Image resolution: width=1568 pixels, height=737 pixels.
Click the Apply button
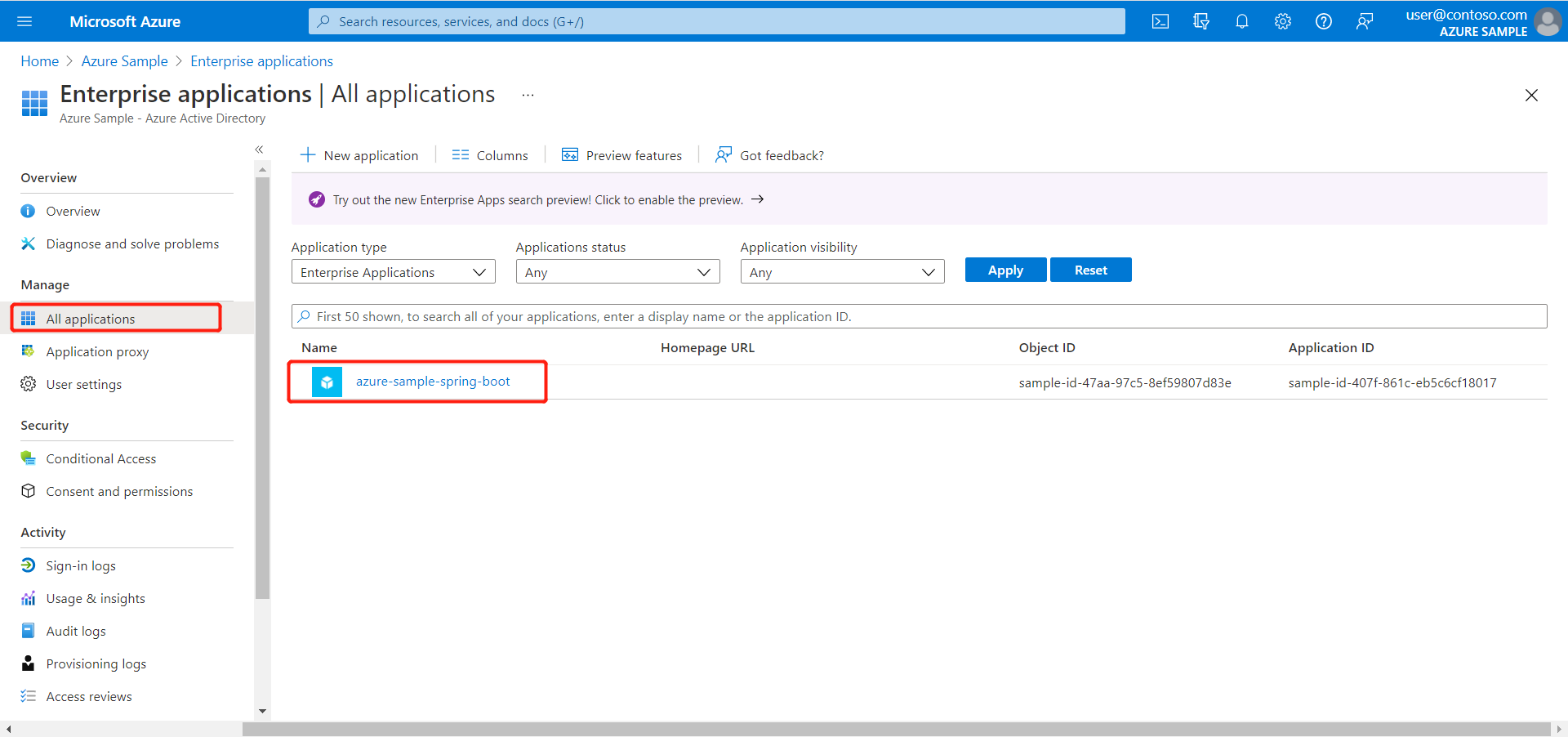[1004, 270]
